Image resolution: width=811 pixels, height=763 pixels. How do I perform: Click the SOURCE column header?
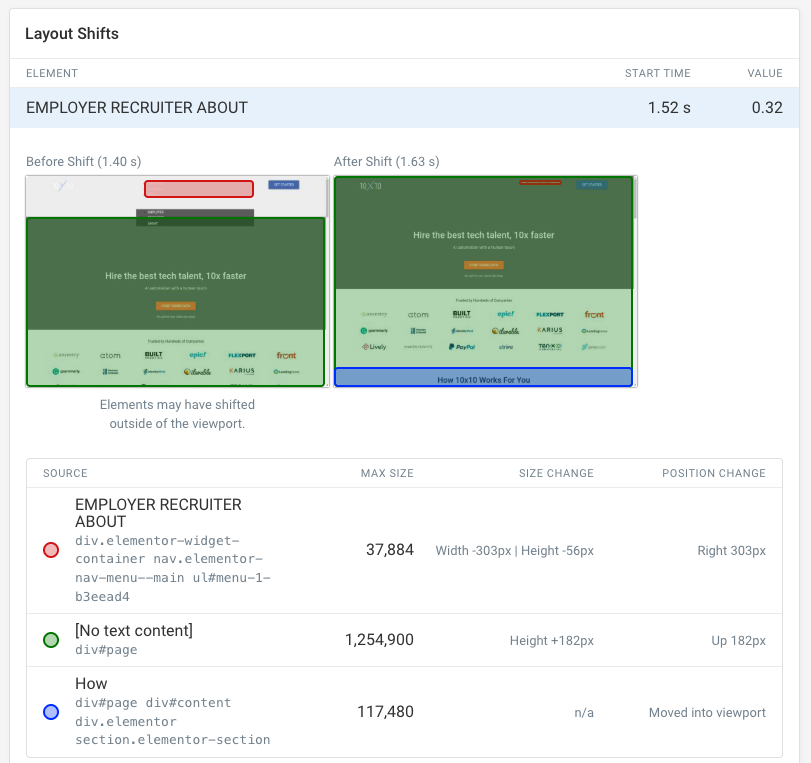point(65,473)
